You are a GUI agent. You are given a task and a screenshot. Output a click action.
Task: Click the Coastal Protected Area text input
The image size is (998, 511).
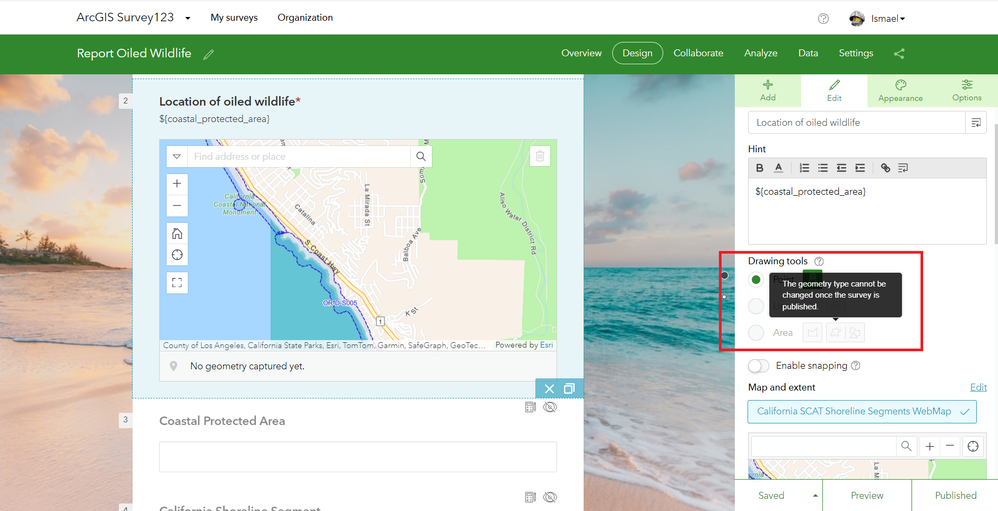tap(358, 457)
